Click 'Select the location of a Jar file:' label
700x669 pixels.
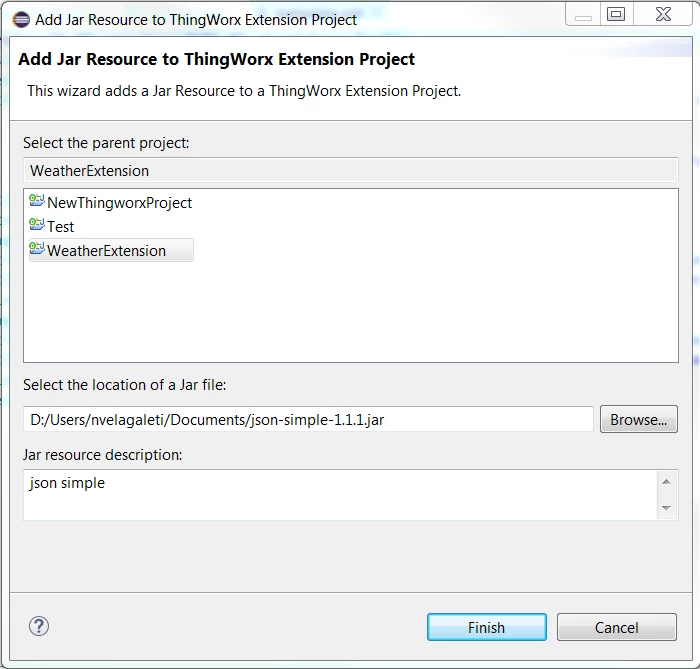[125, 385]
